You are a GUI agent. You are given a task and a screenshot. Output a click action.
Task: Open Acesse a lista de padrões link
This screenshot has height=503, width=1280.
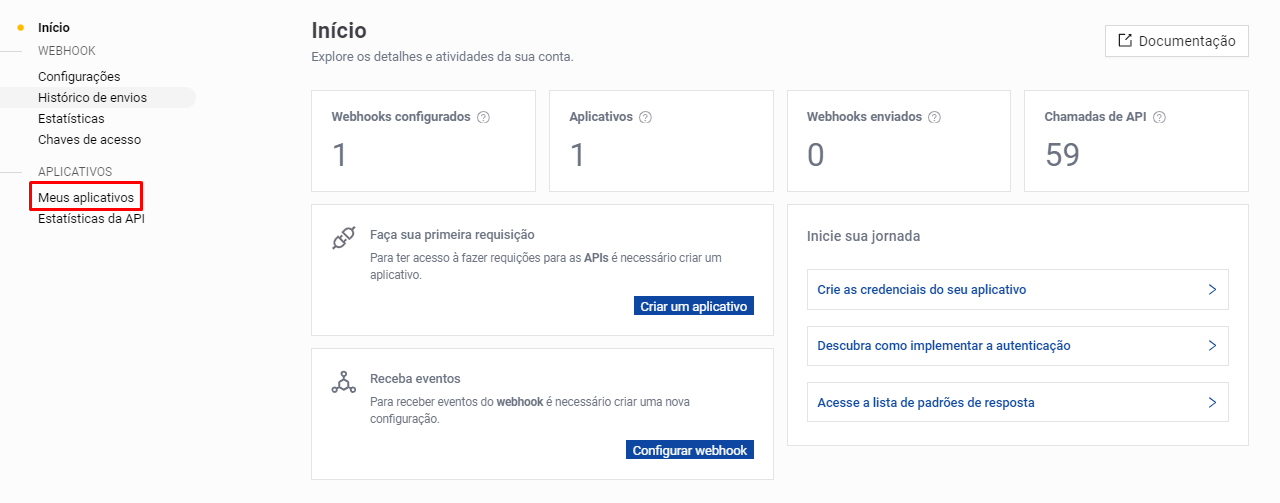click(x=926, y=403)
